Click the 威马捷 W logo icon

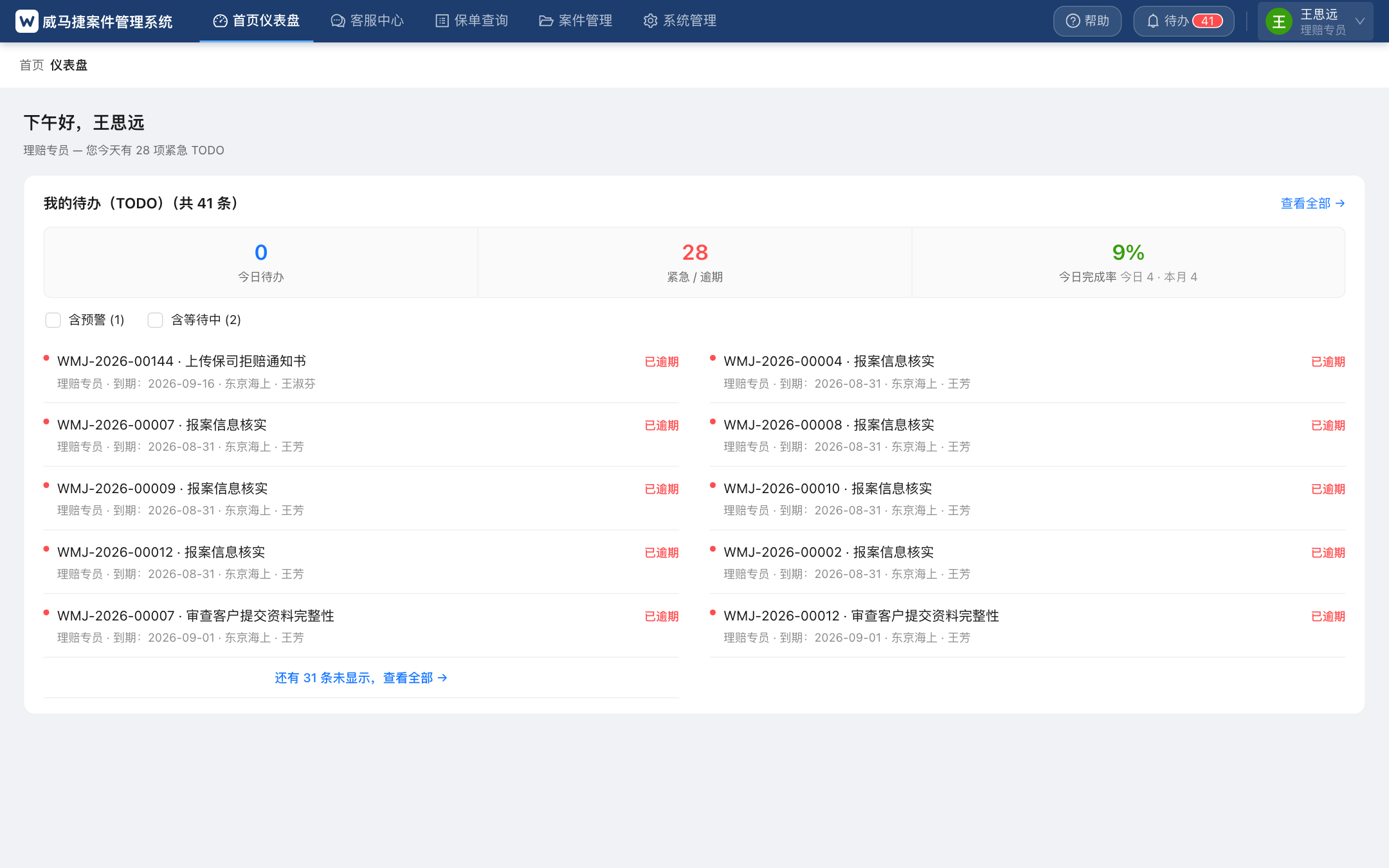(x=27, y=21)
